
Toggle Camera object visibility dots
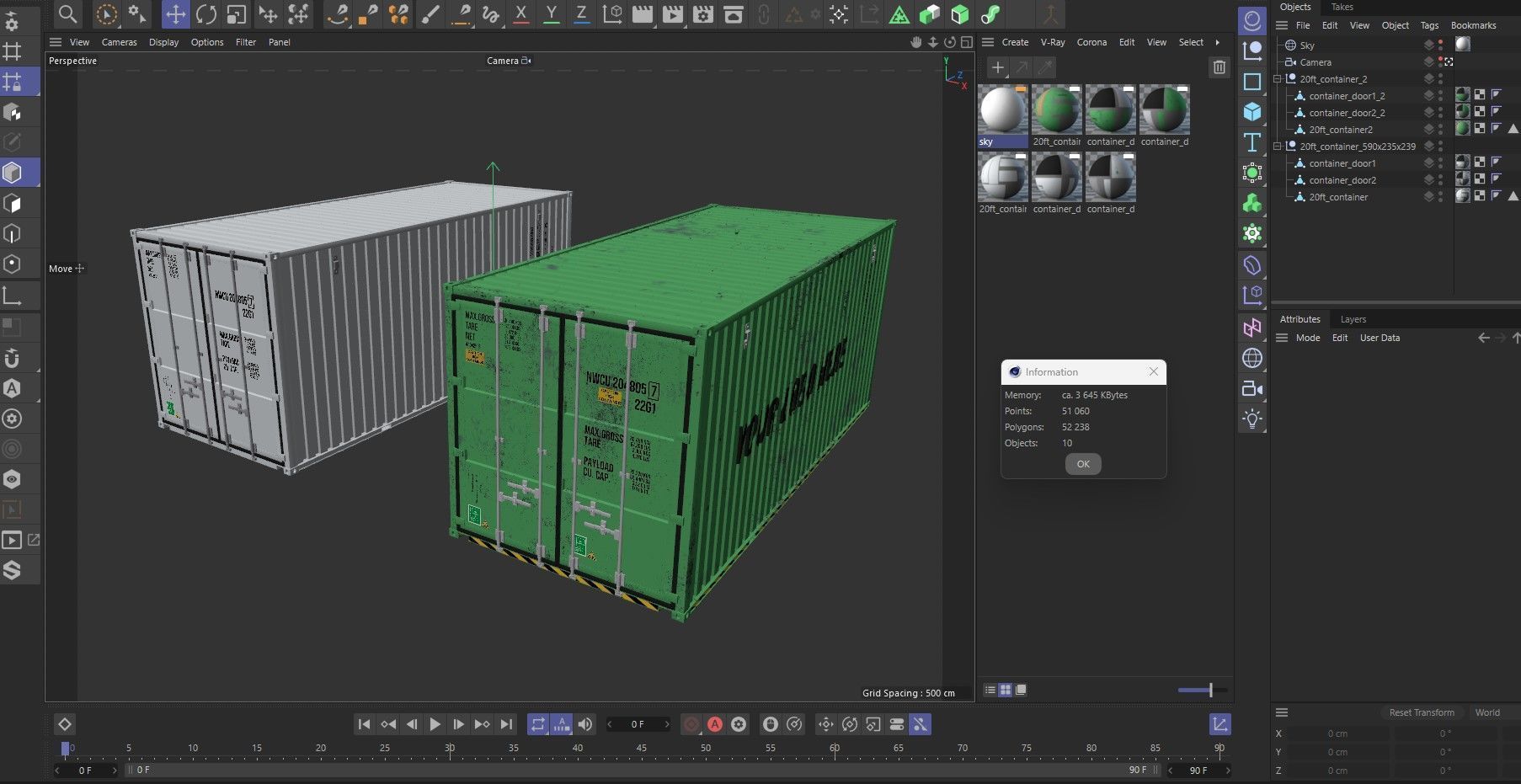pyautogui.click(x=1440, y=61)
